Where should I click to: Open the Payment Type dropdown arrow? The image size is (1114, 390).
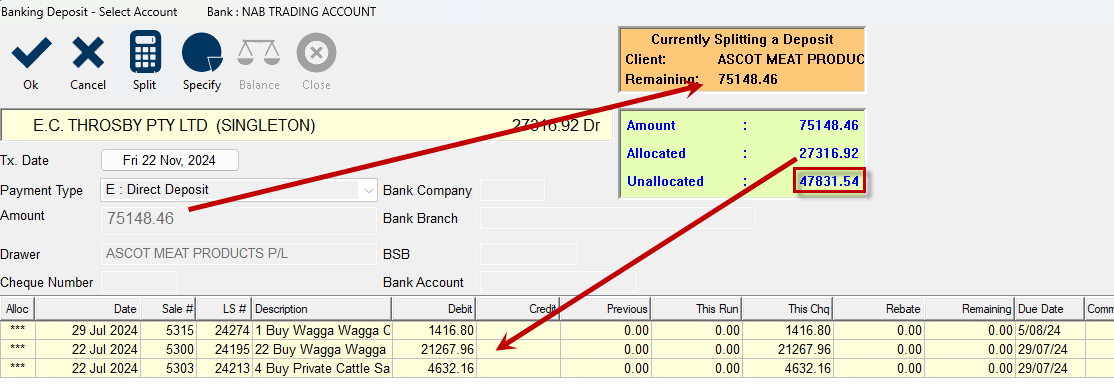coord(369,190)
